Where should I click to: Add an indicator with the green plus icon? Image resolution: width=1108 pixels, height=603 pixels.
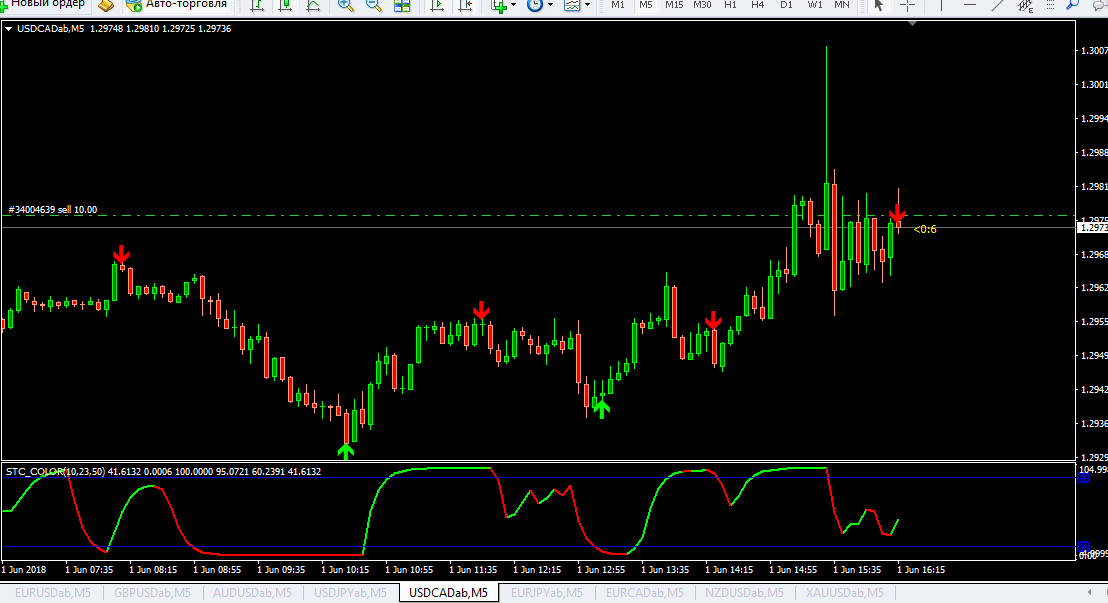(x=499, y=6)
